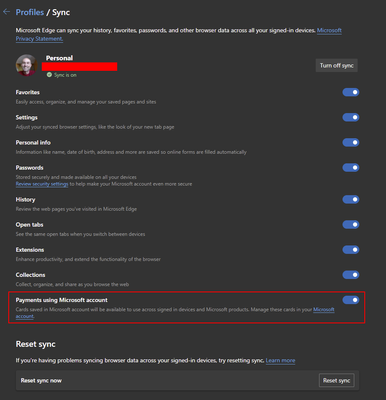The height and width of the screenshot is (400, 386).
Task: Click the Personal profile avatar picture
Action: [26, 65]
